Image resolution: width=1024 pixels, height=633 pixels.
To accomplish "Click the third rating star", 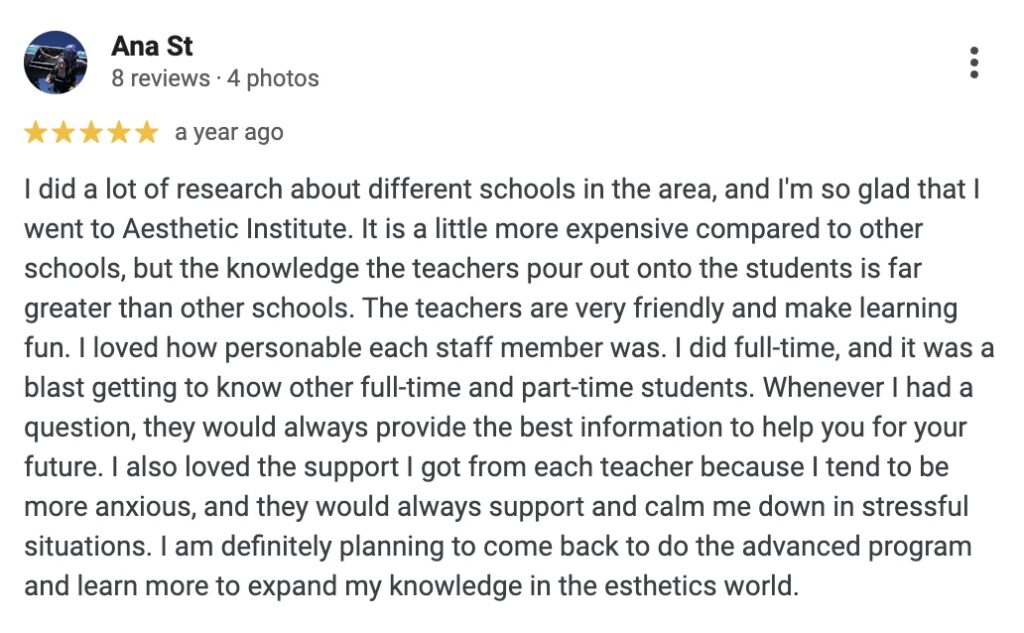I will (x=91, y=133).
